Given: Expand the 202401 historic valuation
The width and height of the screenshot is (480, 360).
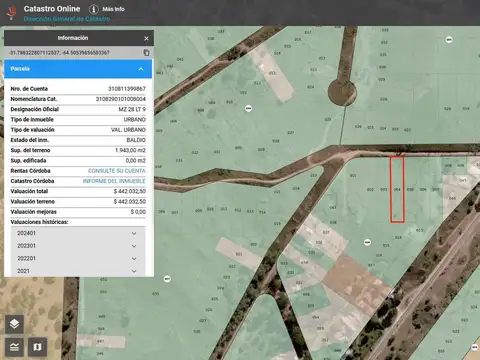Looking at the screenshot, I should [78, 233].
